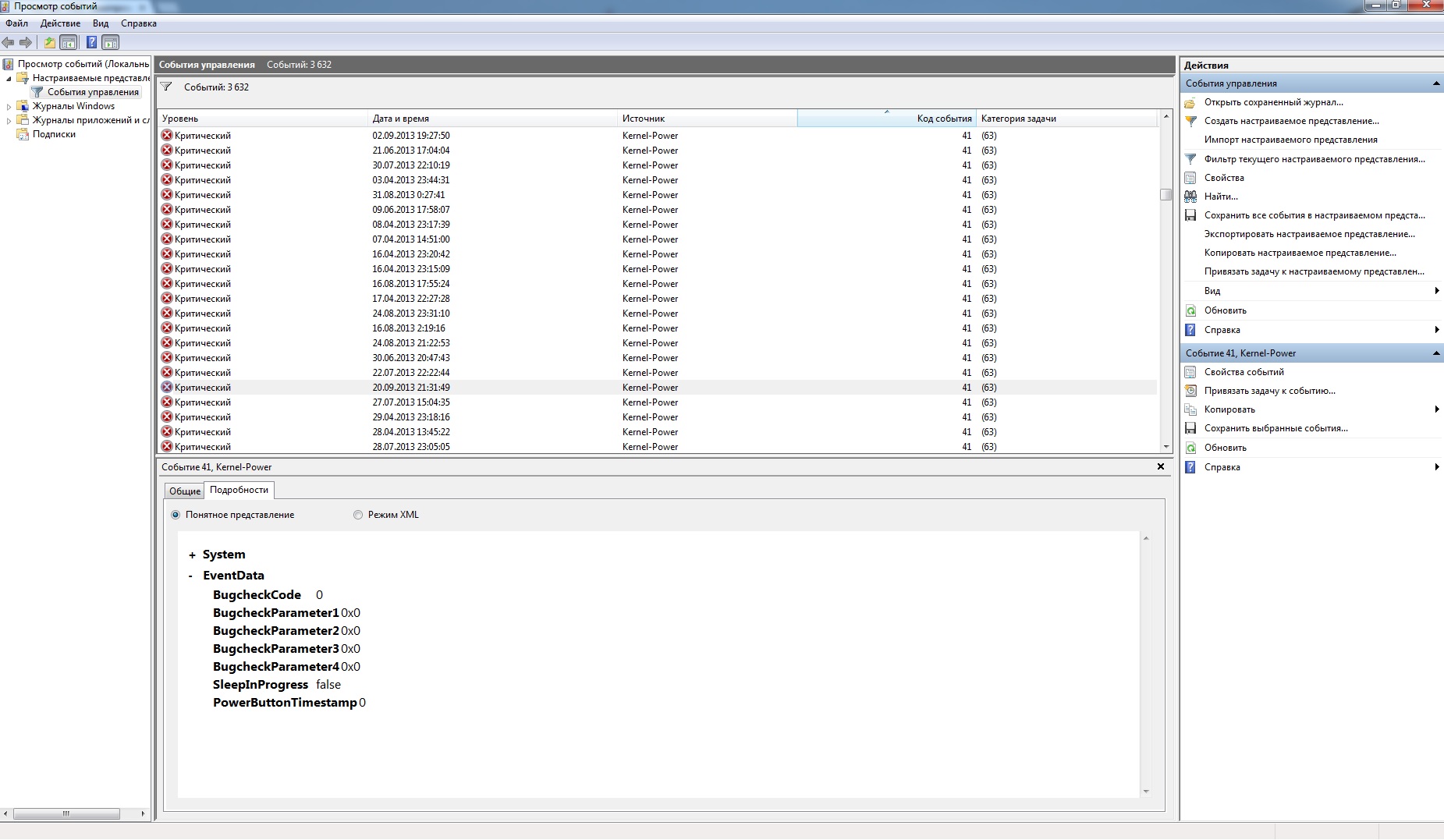Screen dimensions: 1444x840
Task: Click the Свойства properties icon
Action: tap(1190, 178)
